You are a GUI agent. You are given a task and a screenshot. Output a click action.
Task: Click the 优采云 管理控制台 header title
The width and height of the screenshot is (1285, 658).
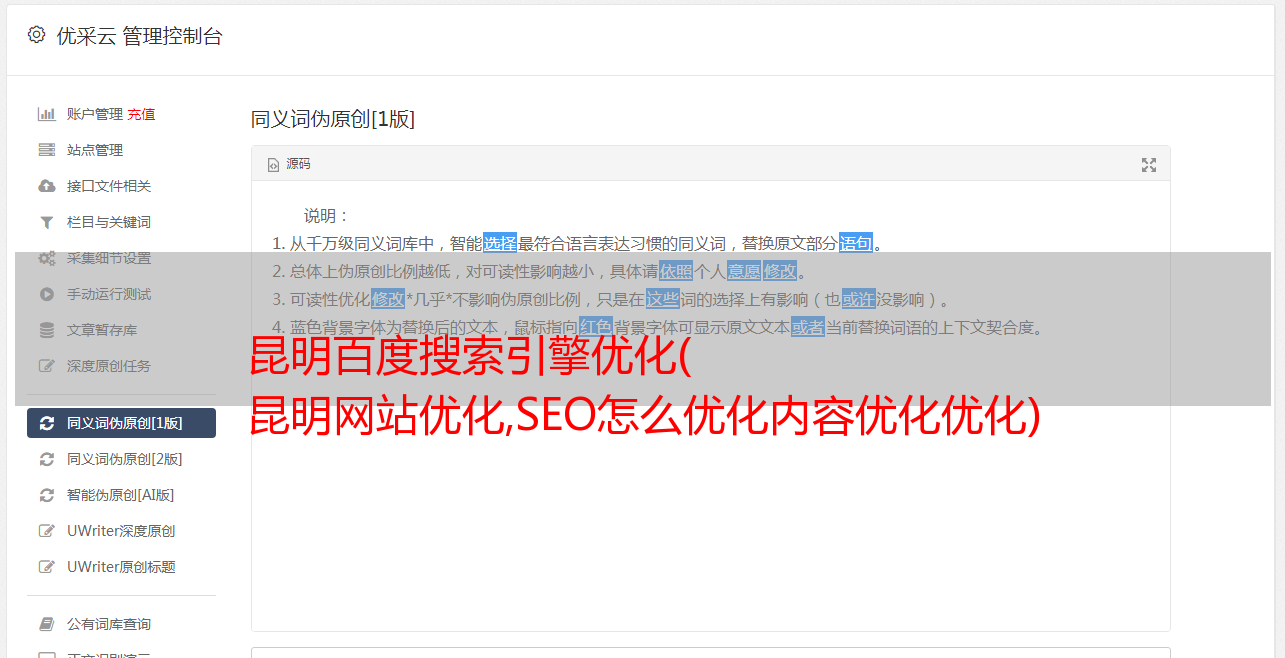click(139, 36)
